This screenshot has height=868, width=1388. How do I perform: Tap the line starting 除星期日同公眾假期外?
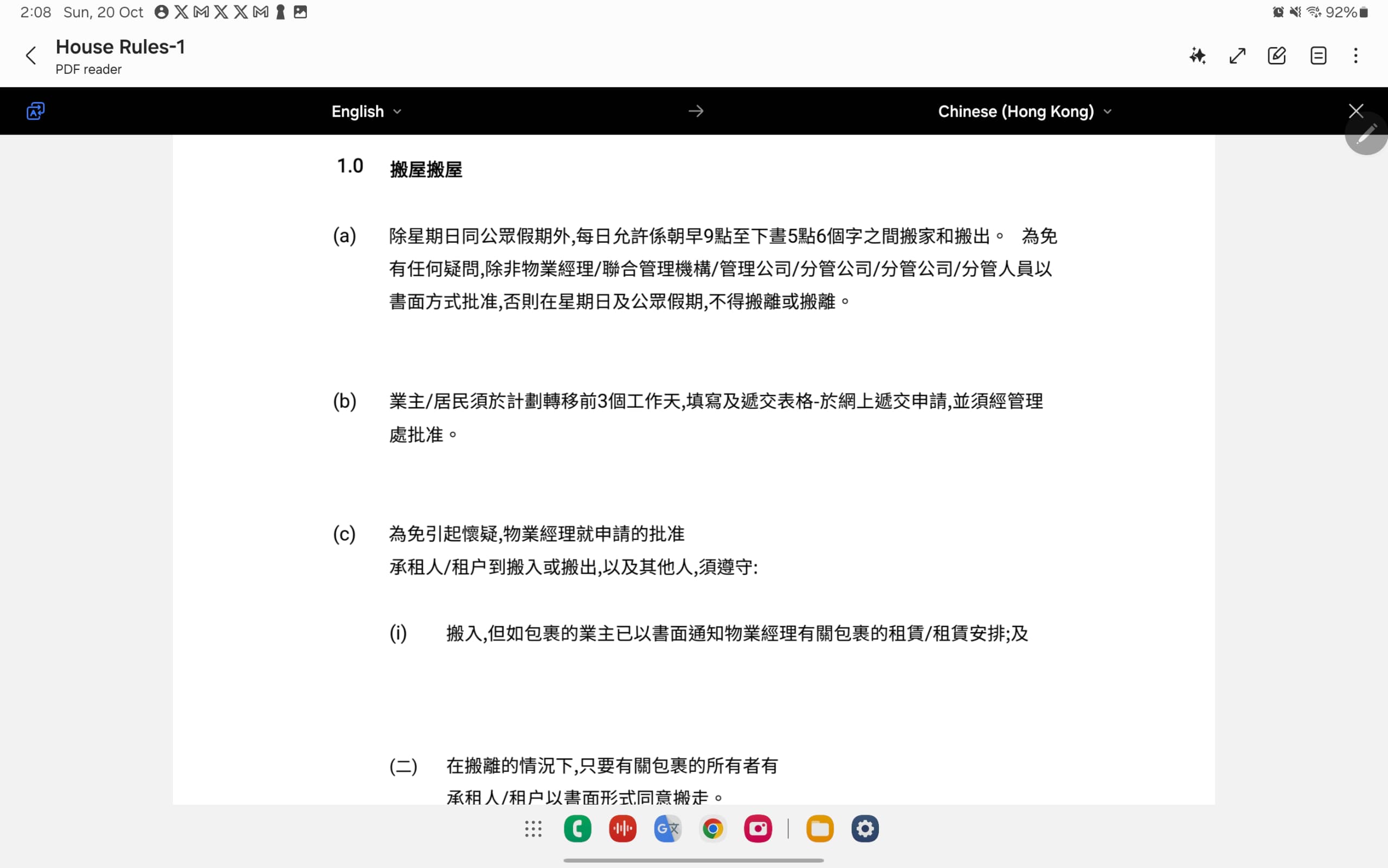click(723, 236)
